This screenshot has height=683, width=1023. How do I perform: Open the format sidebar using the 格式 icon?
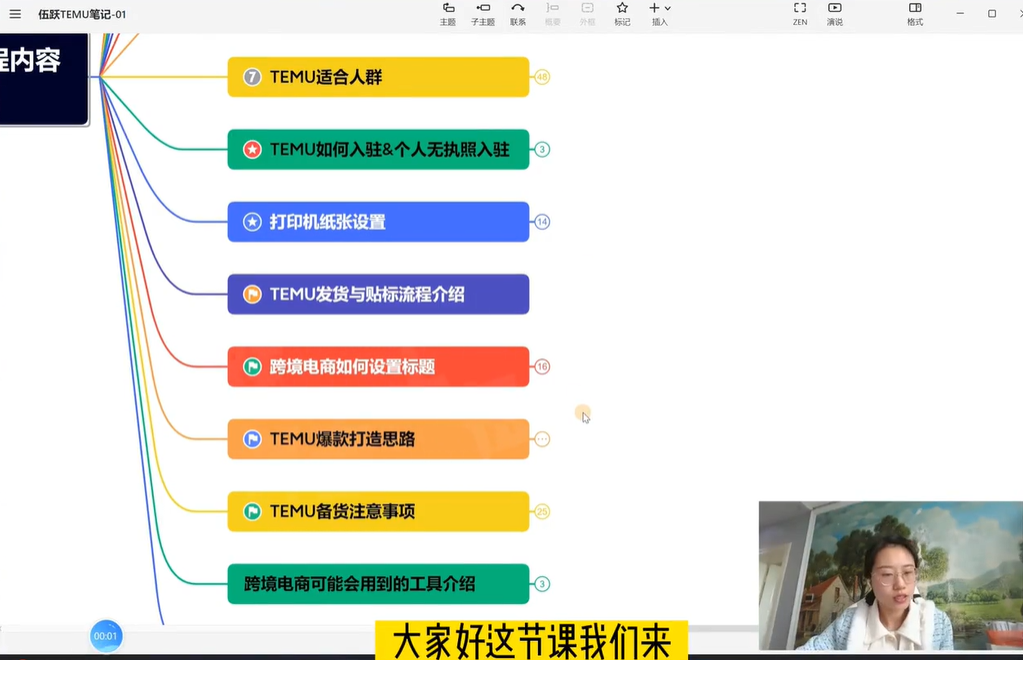914,14
